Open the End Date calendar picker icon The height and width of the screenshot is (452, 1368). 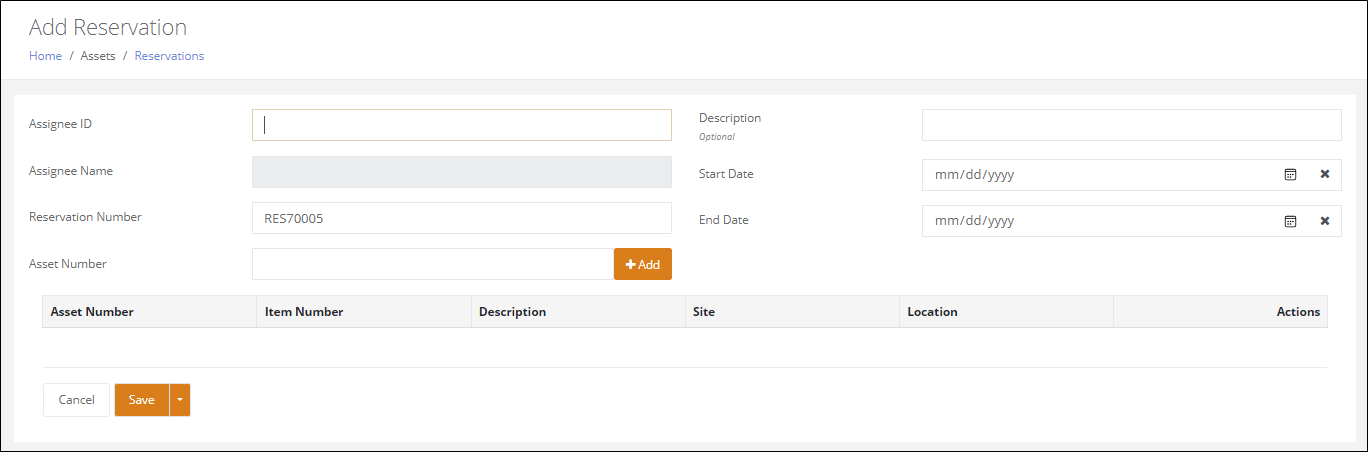click(x=1290, y=221)
